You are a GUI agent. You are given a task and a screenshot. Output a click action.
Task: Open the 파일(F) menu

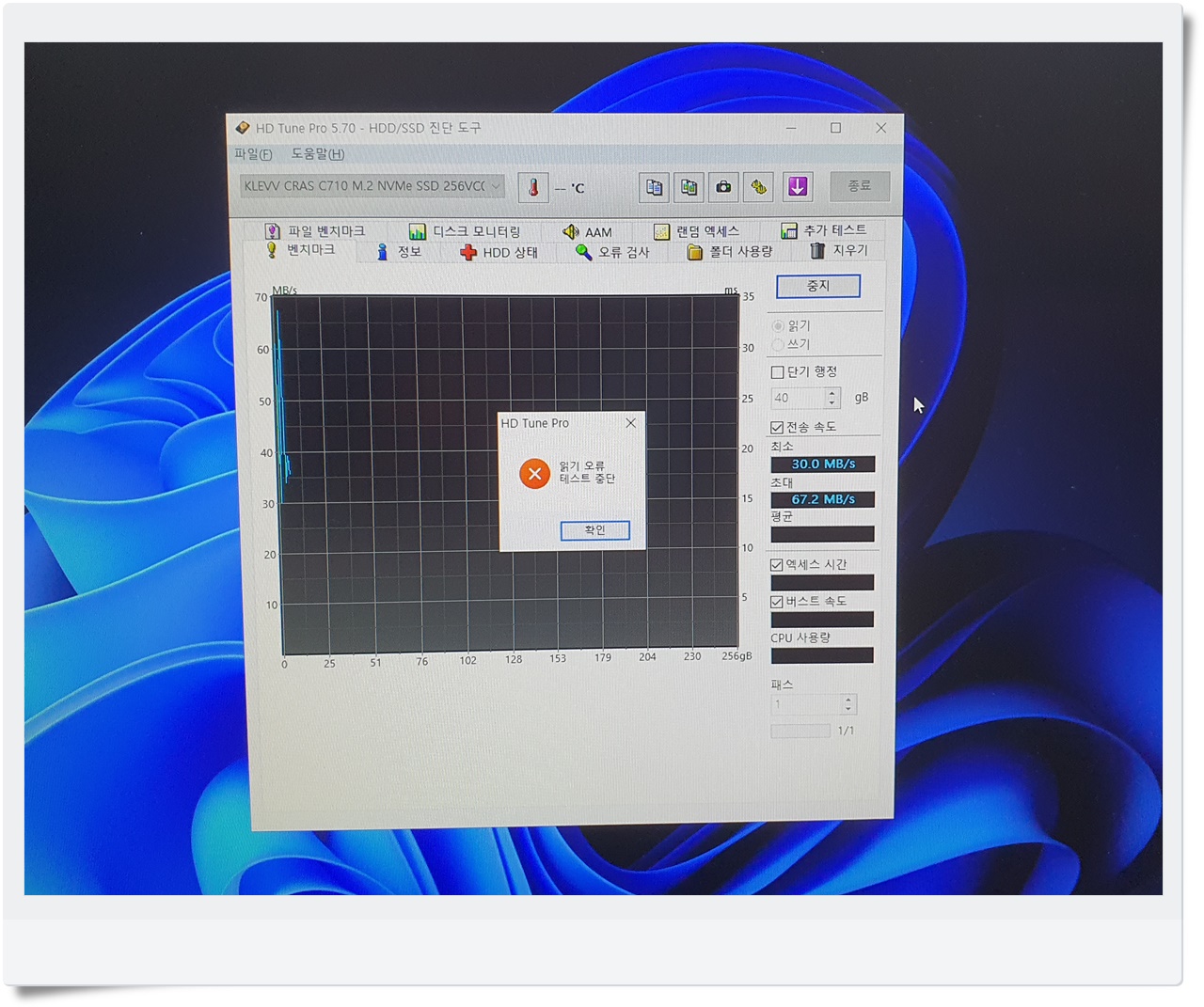pos(253,154)
